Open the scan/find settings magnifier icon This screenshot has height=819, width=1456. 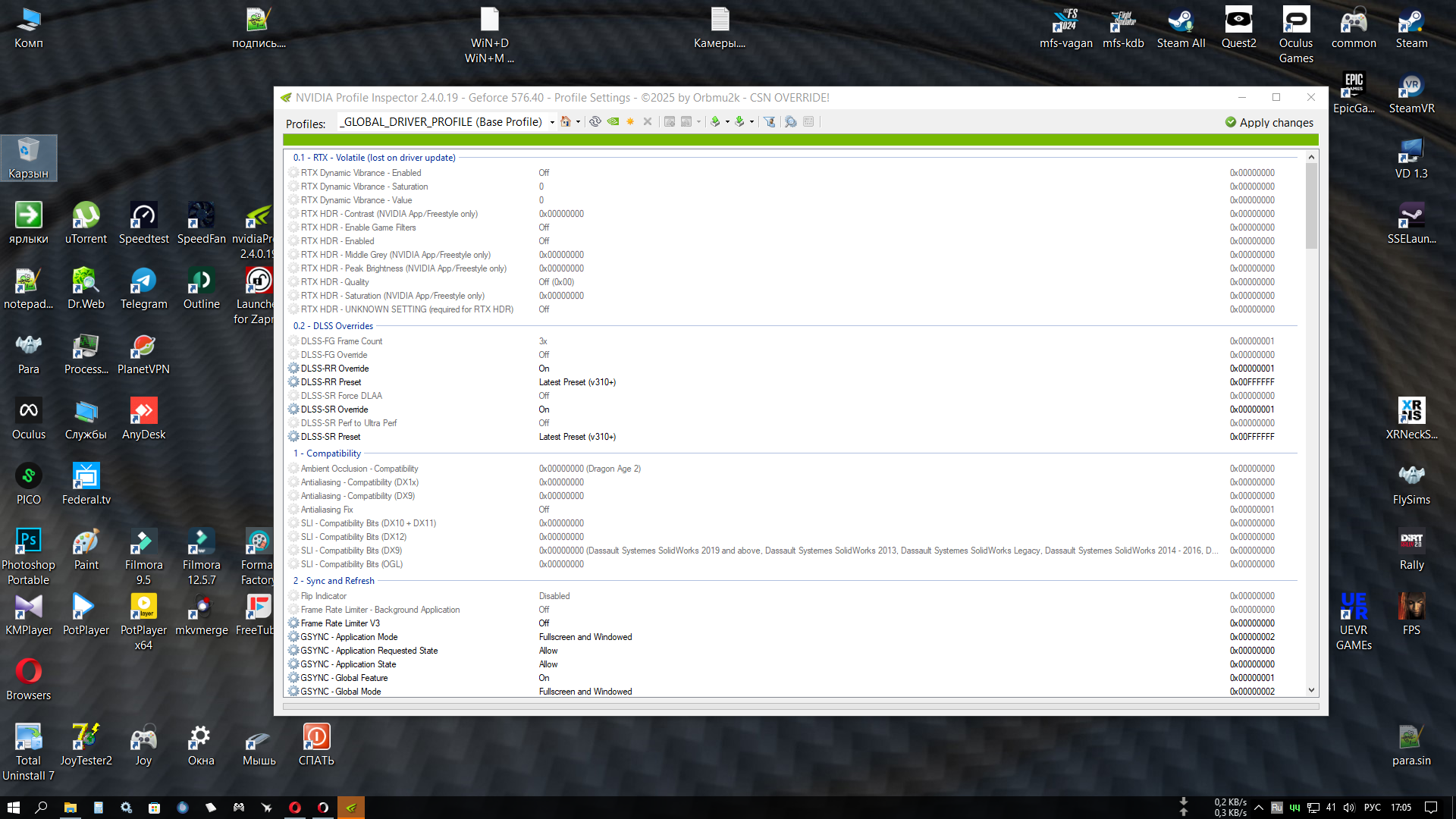(x=790, y=121)
